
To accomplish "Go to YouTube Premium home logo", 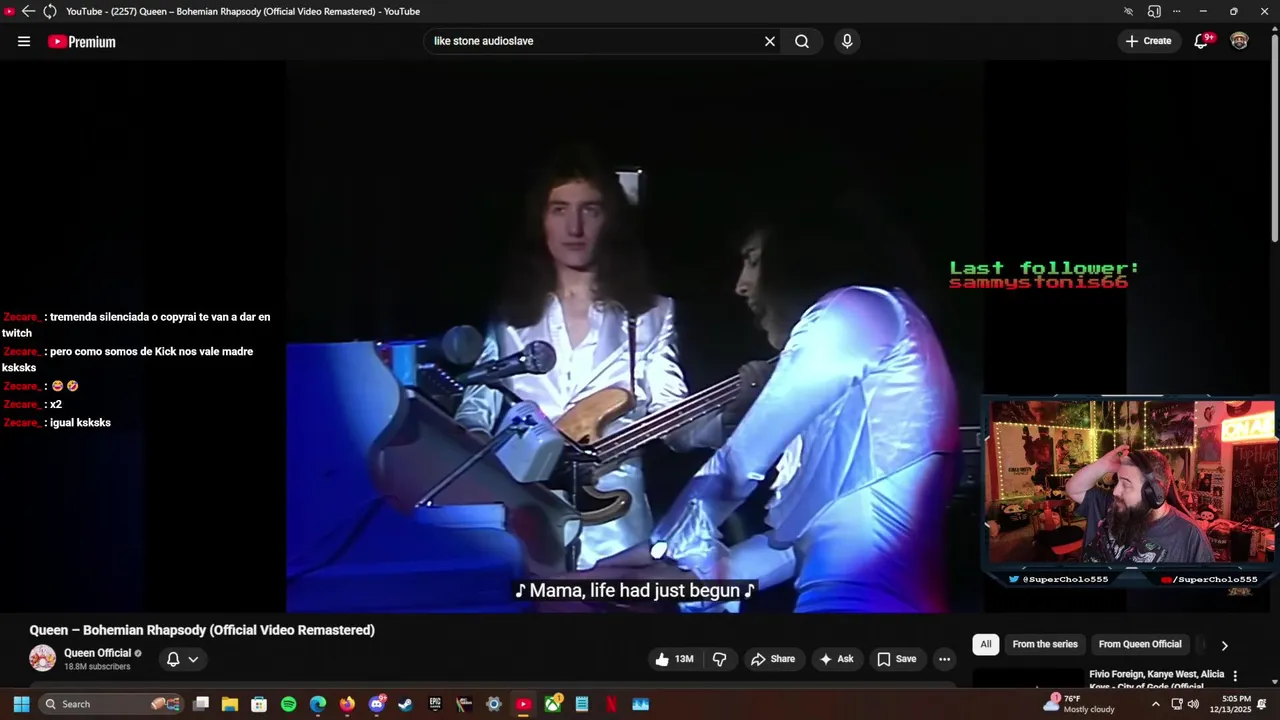I will coord(82,41).
